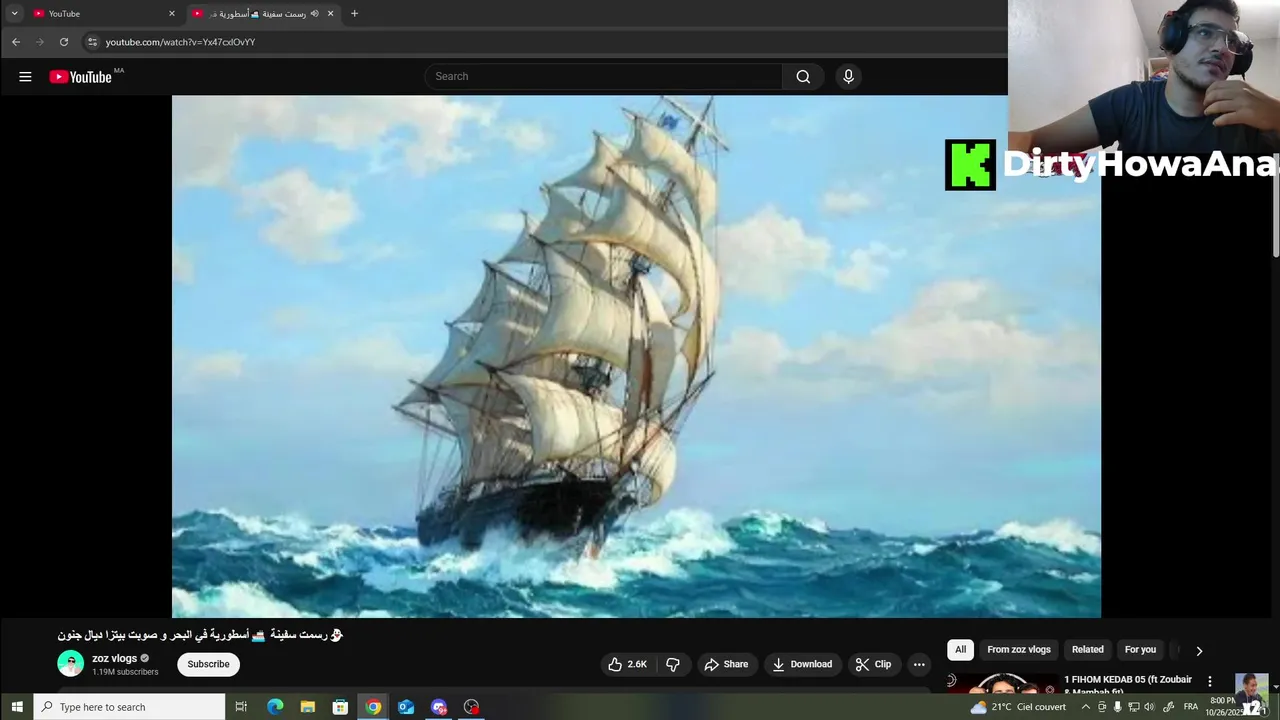The height and width of the screenshot is (720, 1280).
Task: Open FIHOM KEDAB 05 video thumbnail
Action: tap(1003, 684)
